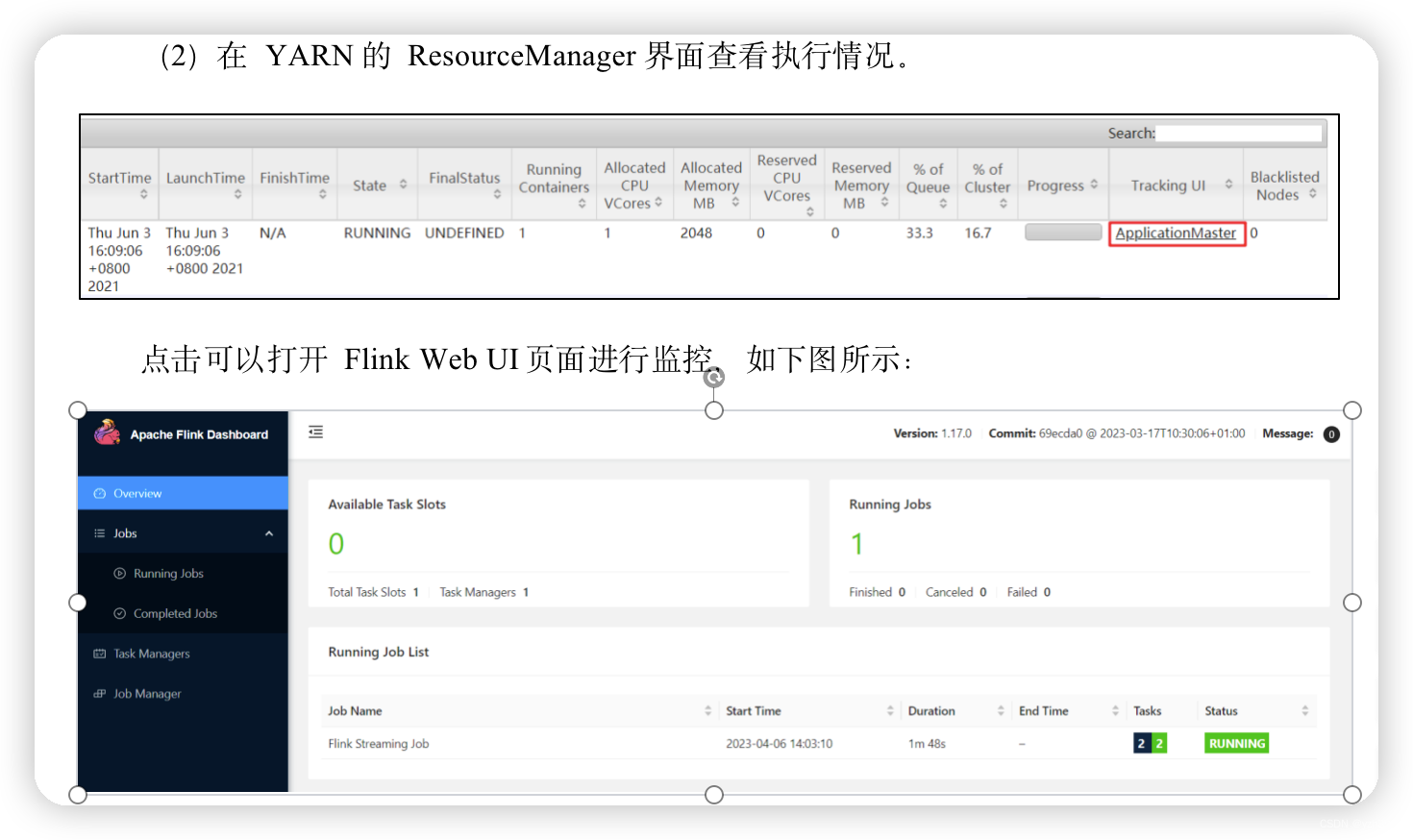The image size is (1413, 840).
Task: Click the Commit 69ecda0 text
Action: tap(1117, 433)
